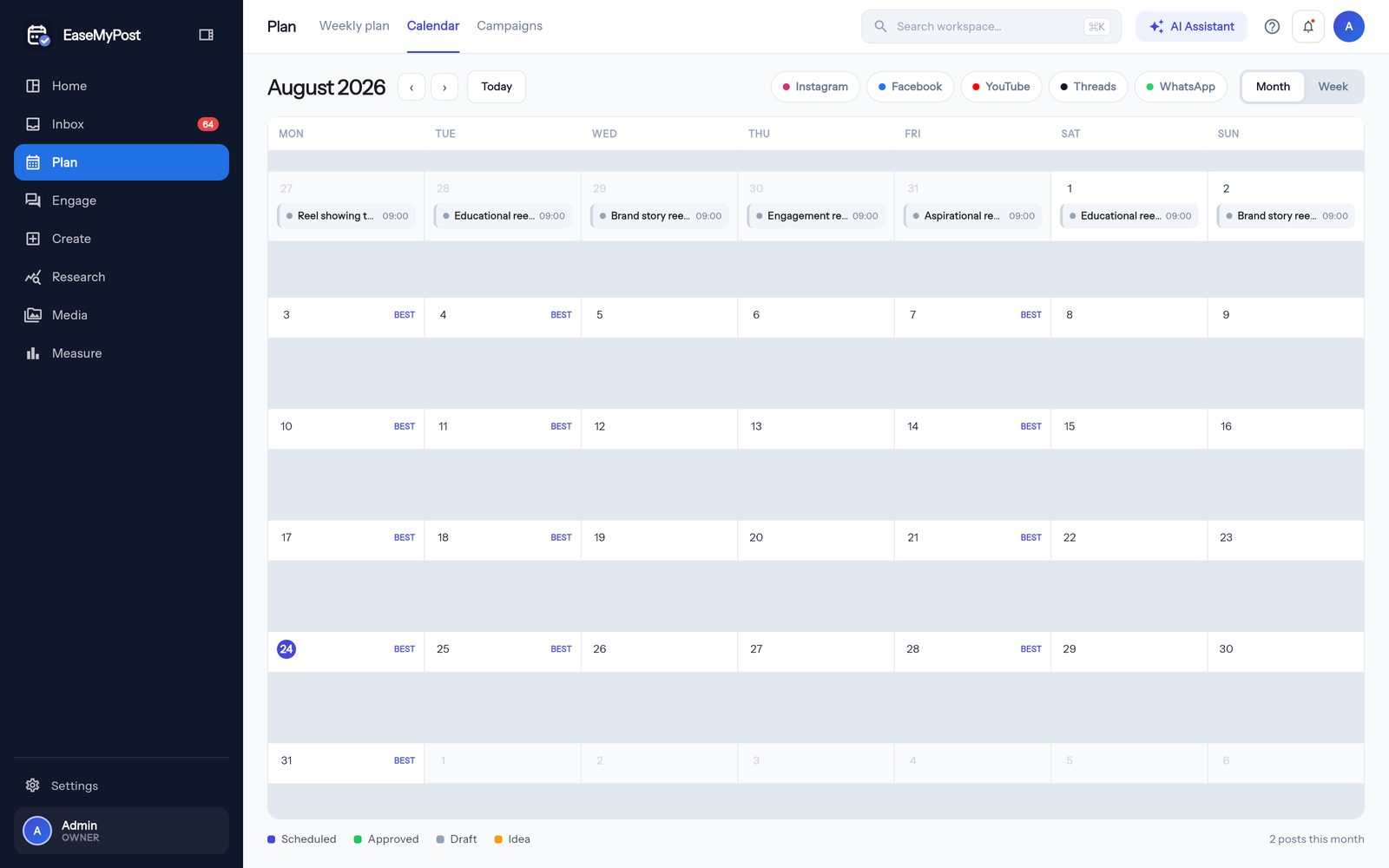
Task: Switch calendar to Month view
Action: tap(1273, 87)
